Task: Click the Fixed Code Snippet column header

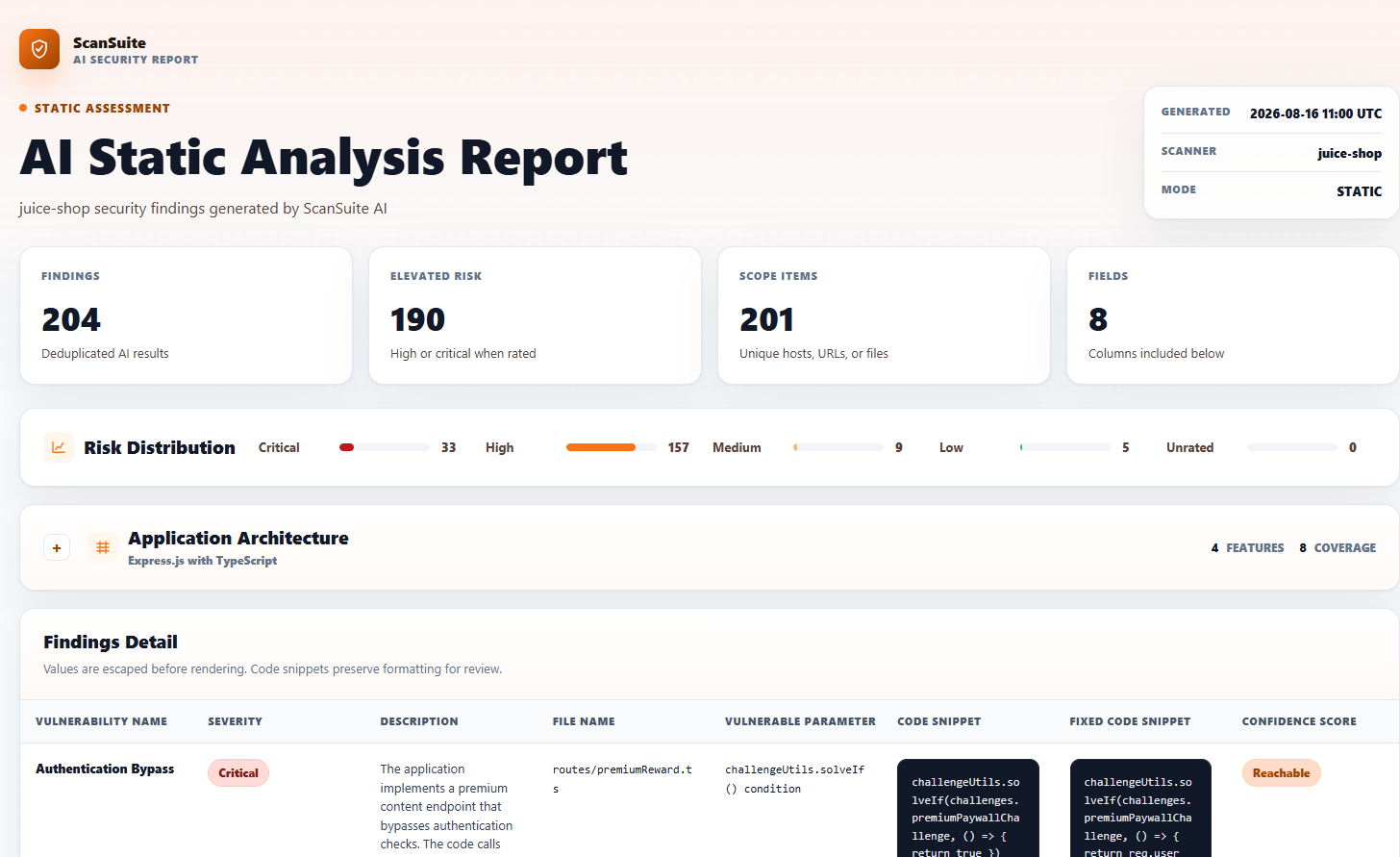Action: point(1130,721)
